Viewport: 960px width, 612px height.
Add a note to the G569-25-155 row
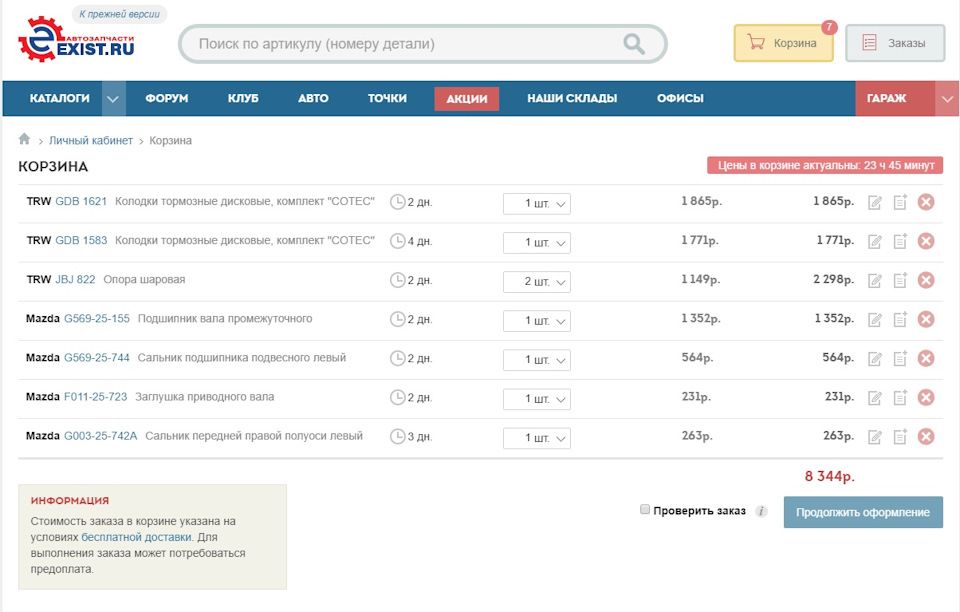point(900,319)
